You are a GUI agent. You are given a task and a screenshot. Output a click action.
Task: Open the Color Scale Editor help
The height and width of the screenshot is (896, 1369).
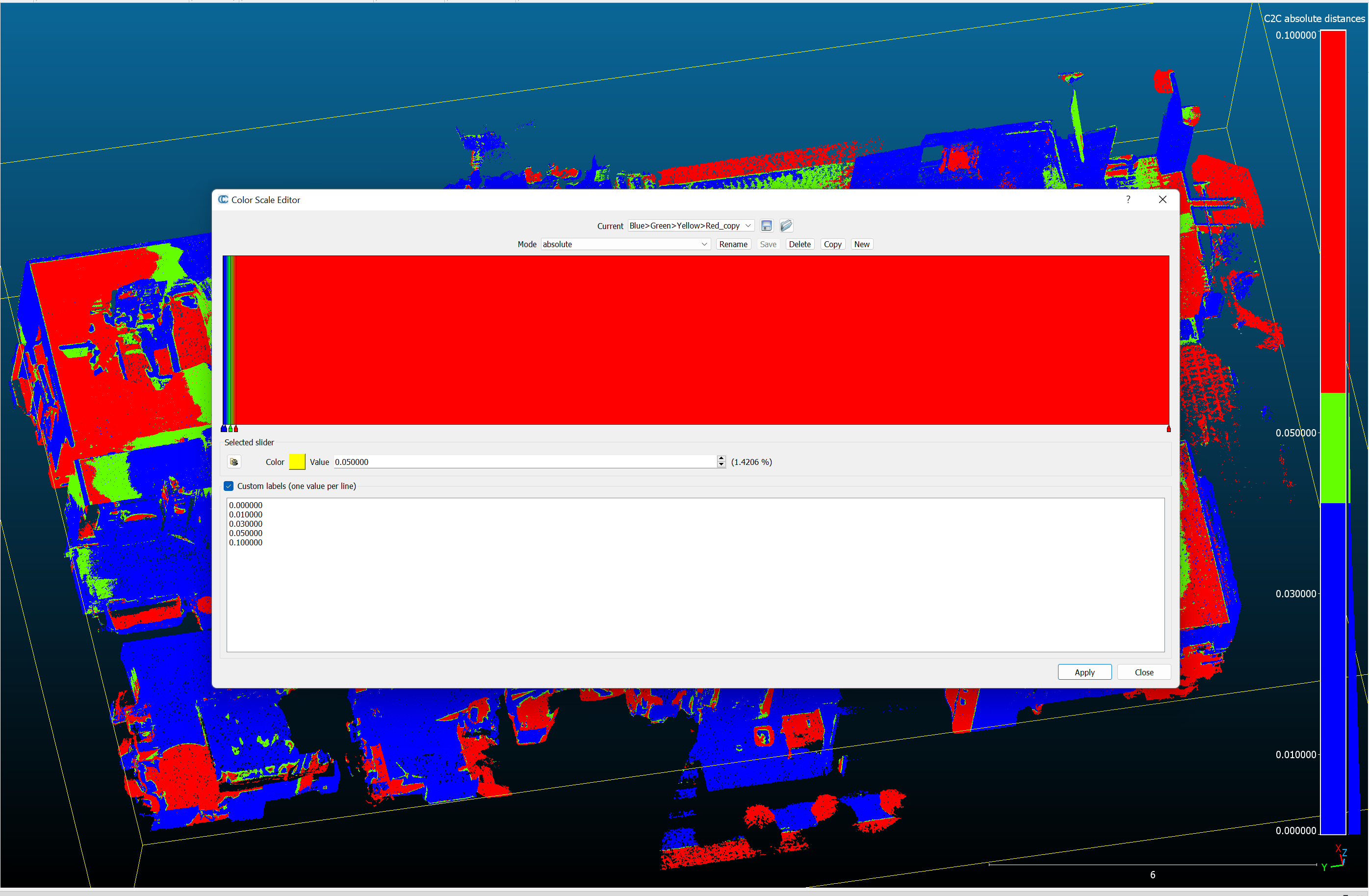1128,200
